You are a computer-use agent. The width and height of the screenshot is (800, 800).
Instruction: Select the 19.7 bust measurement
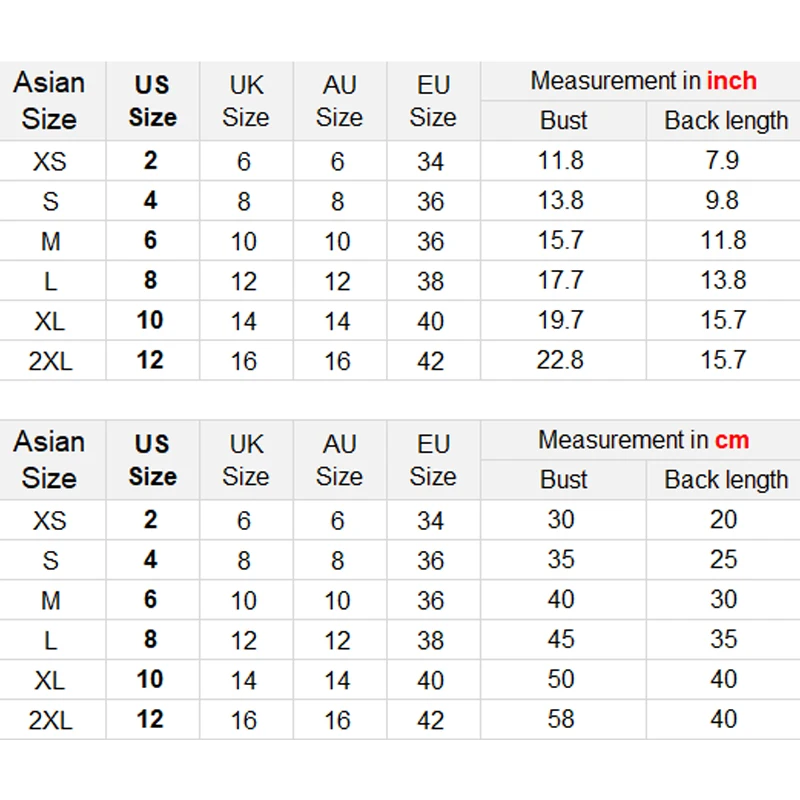coord(560,320)
